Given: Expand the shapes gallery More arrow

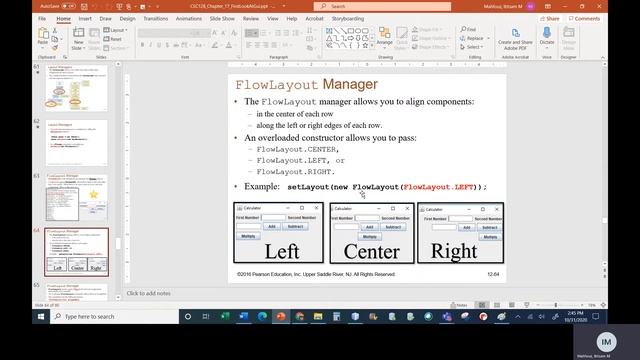Looking at the screenshot, I should pyautogui.click(x=372, y=45).
